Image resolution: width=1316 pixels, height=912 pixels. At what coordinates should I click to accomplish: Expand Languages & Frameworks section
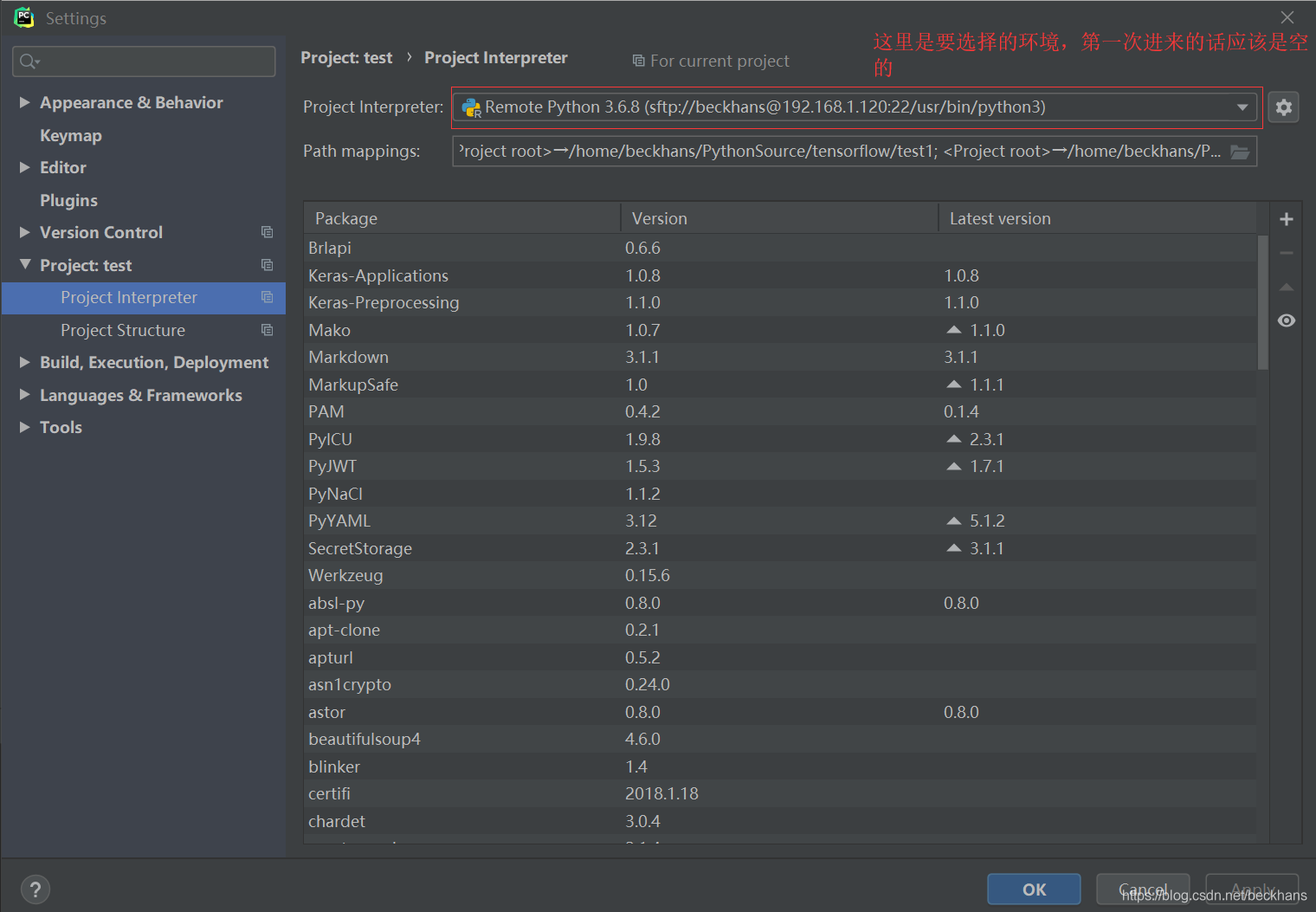click(25, 395)
